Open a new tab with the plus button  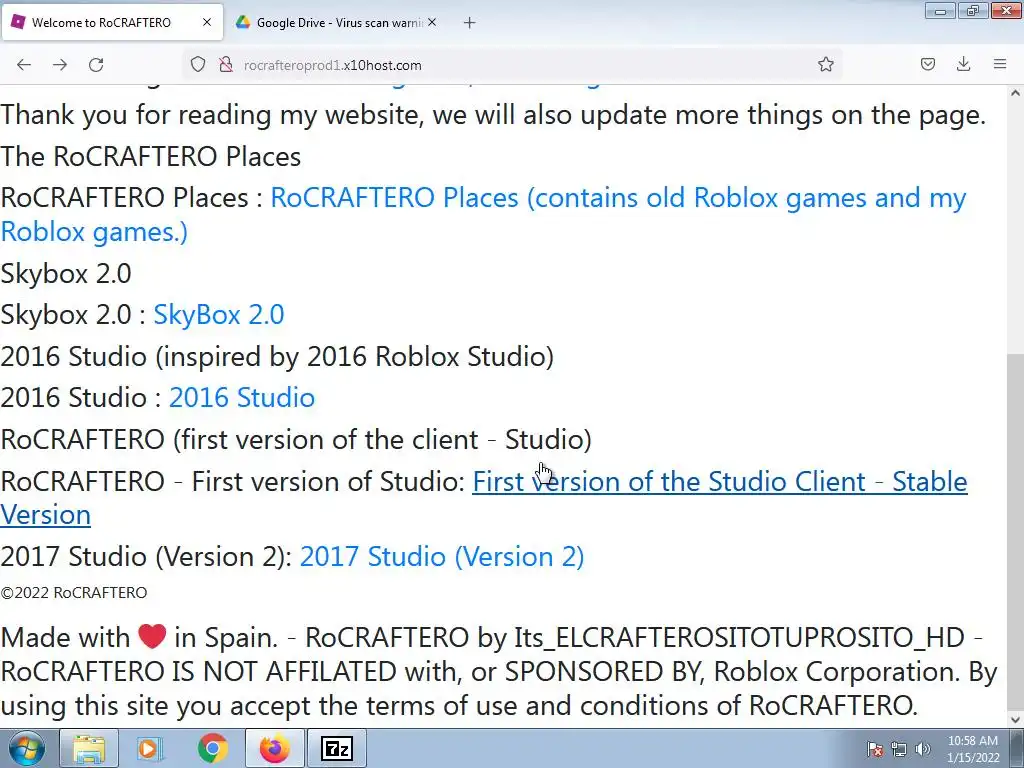(470, 23)
